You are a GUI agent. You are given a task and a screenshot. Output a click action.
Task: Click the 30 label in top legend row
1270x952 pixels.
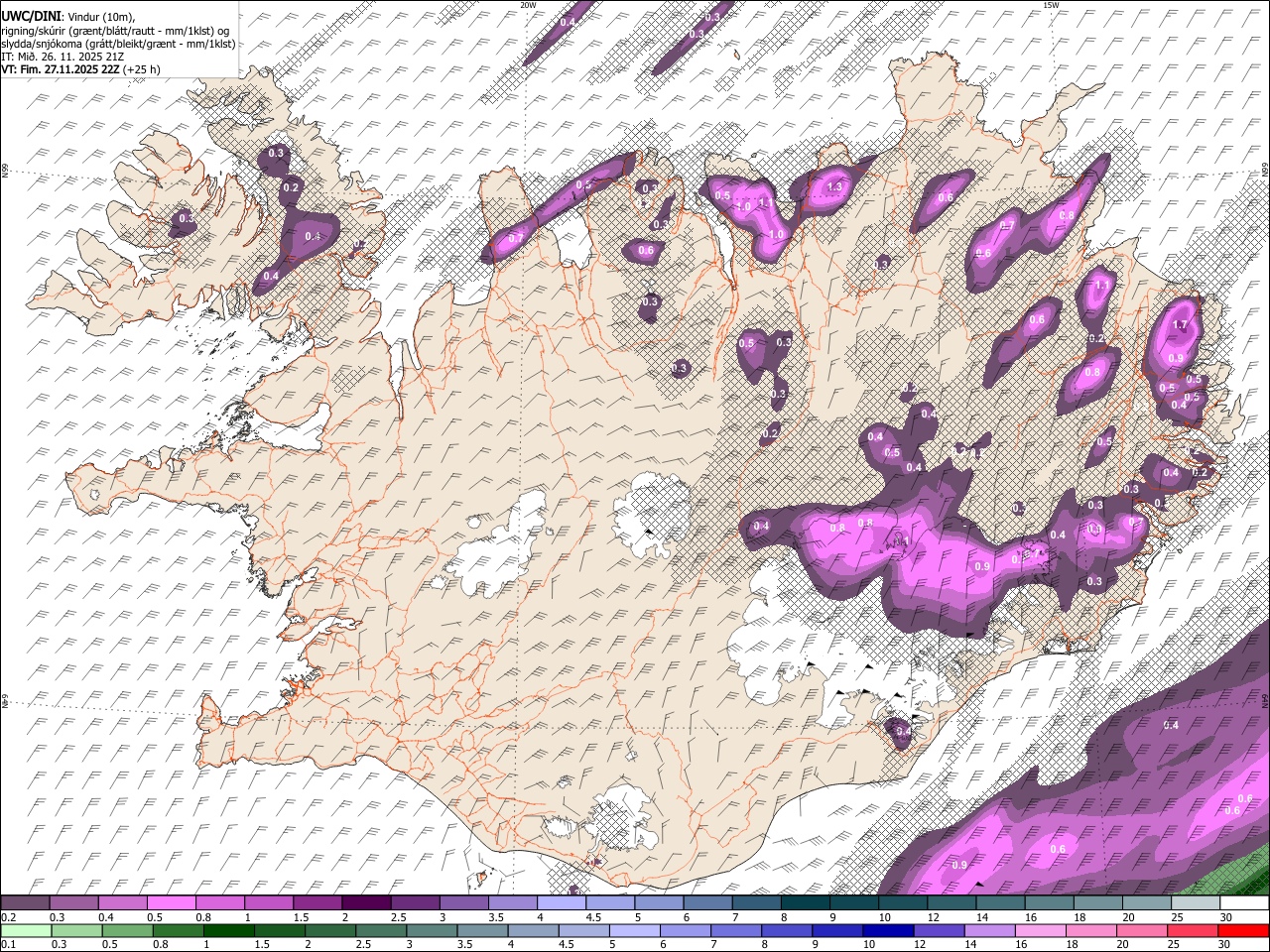pos(1225,917)
